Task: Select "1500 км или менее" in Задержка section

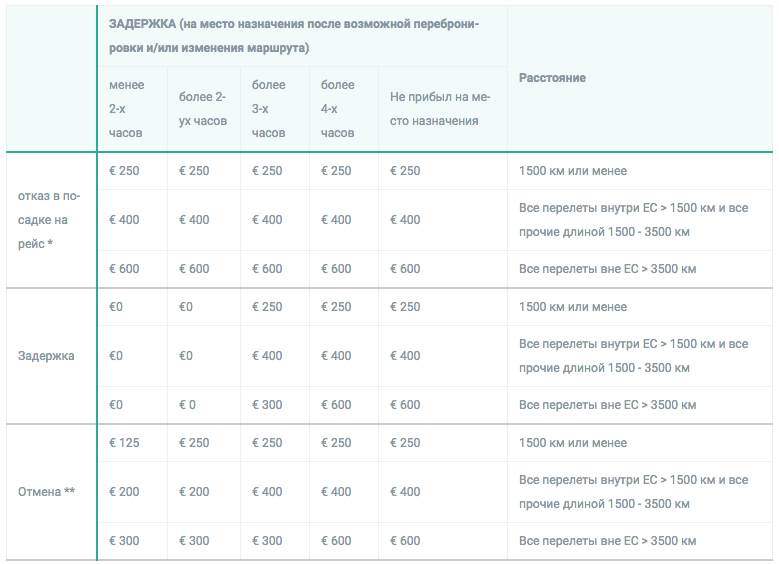Action: (573, 307)
